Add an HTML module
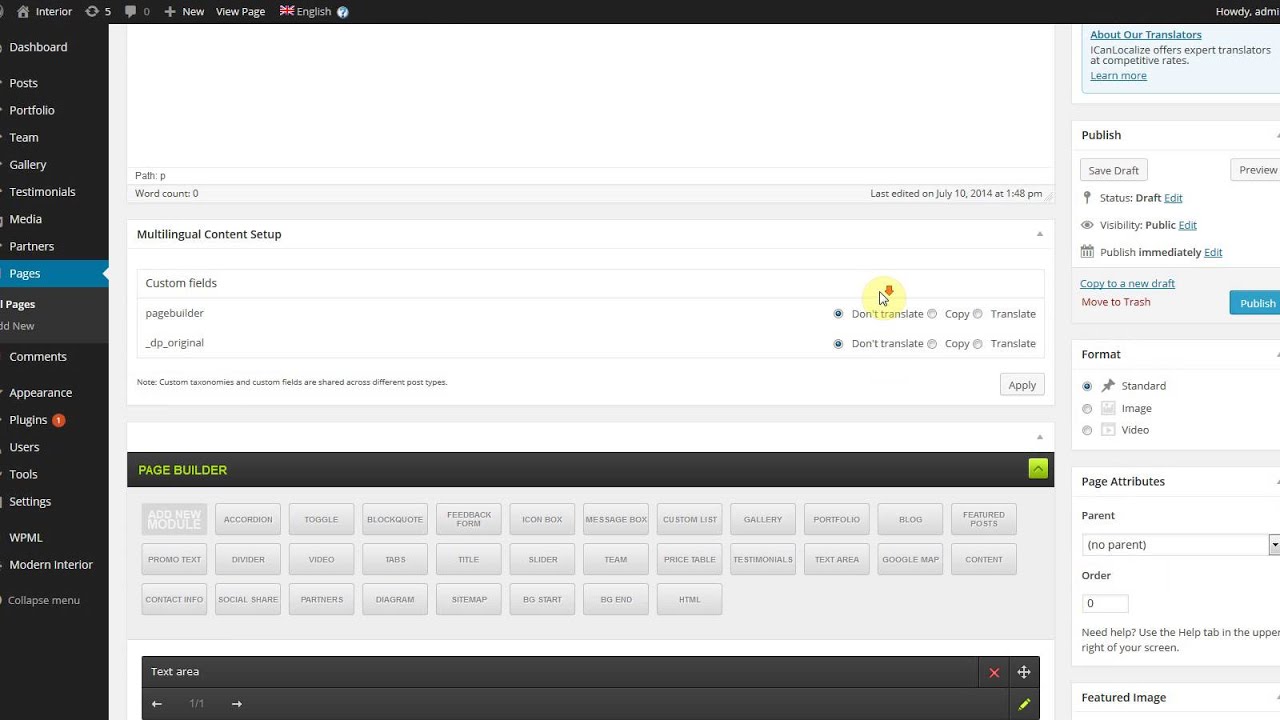 point(690,599)
